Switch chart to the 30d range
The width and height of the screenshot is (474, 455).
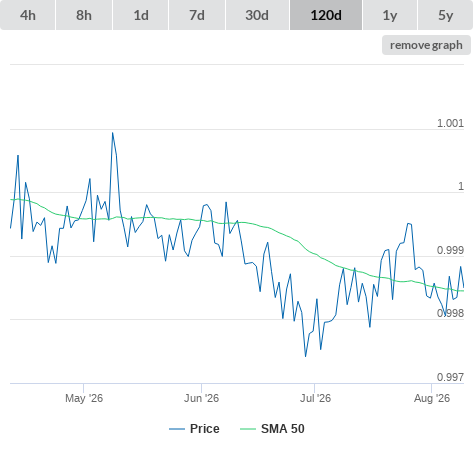click(257, 15)
